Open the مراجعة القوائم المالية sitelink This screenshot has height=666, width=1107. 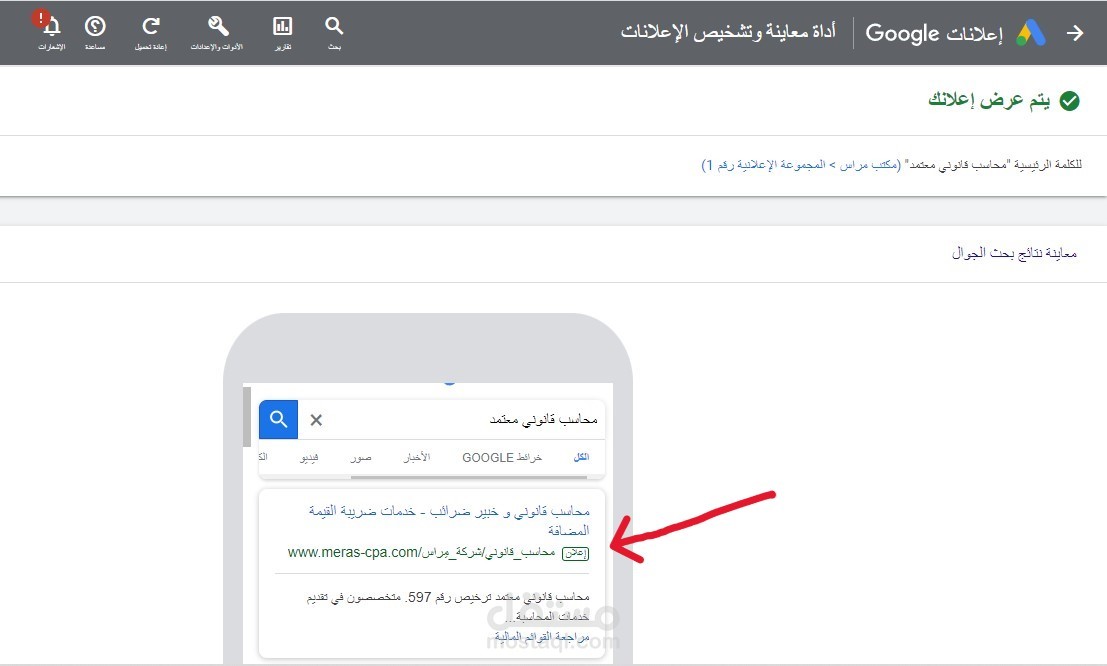pyautogui.click(x=541, y=637)
